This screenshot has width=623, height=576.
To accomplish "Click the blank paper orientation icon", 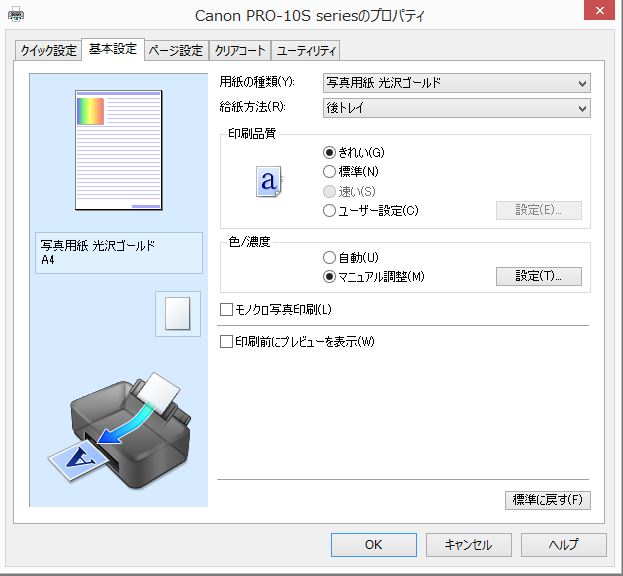I will click(x=178, y=314).
